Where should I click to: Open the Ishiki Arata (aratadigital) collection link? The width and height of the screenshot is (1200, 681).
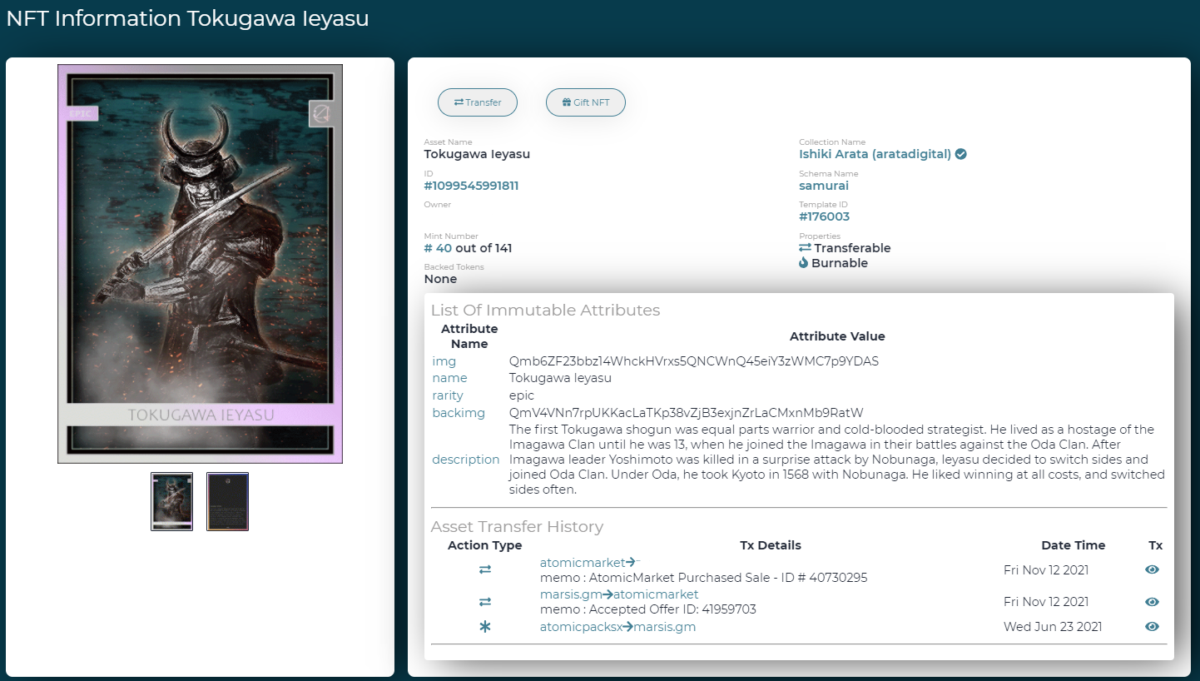click(x=875, y=154)
